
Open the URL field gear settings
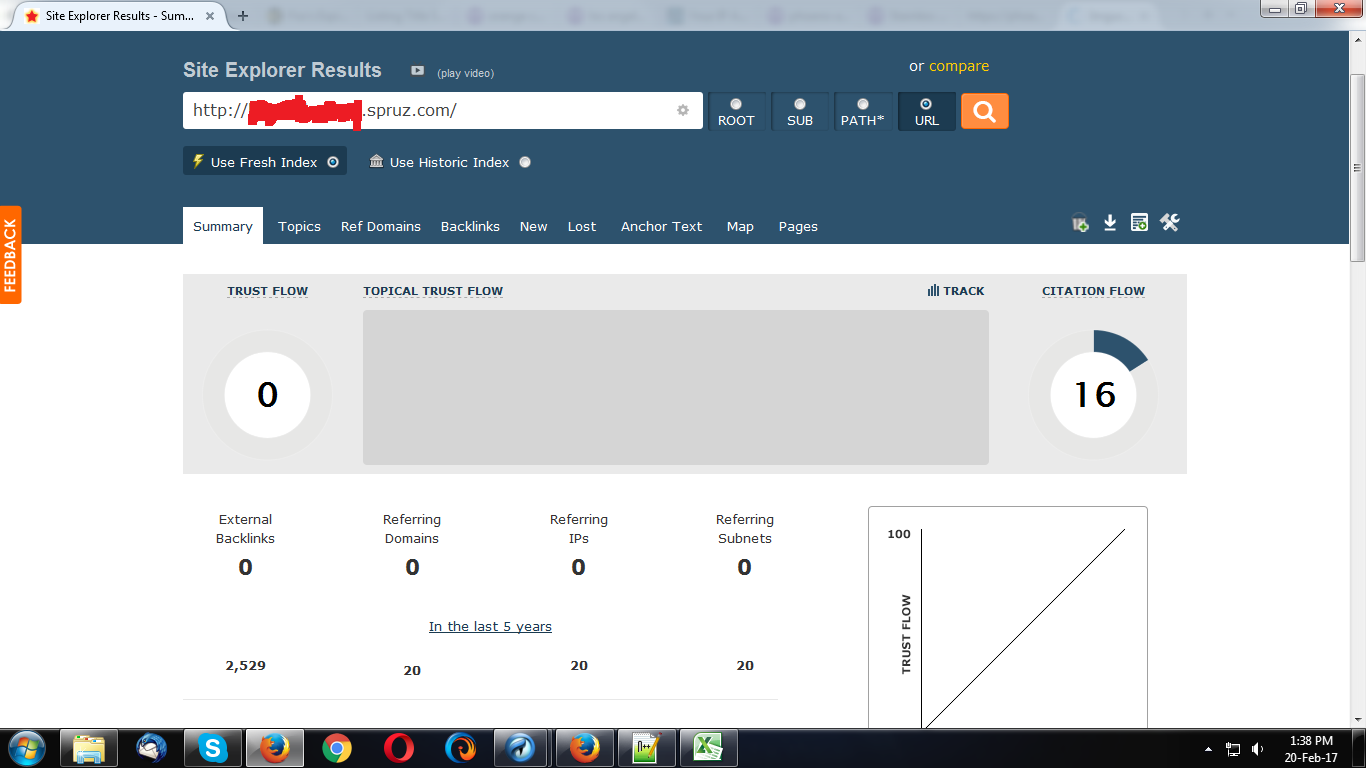tap(683, 111)
